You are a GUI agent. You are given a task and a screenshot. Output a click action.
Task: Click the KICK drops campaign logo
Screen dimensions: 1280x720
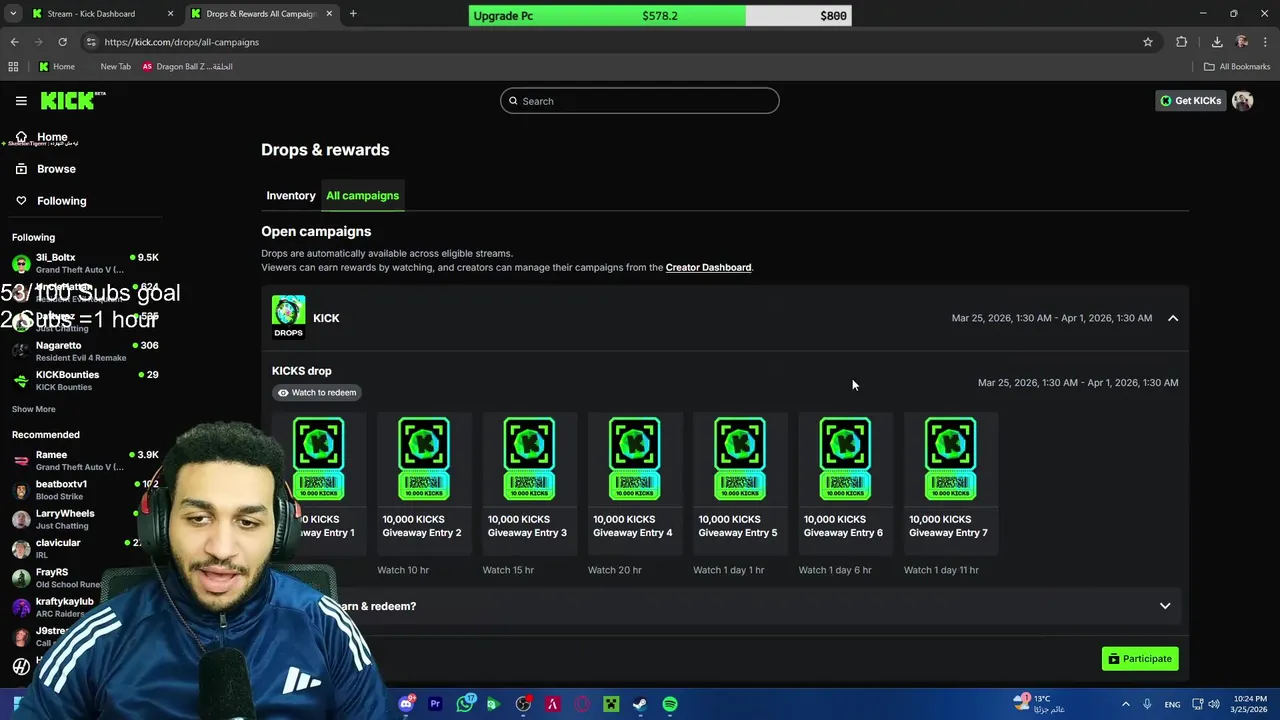tap(288, 317)
